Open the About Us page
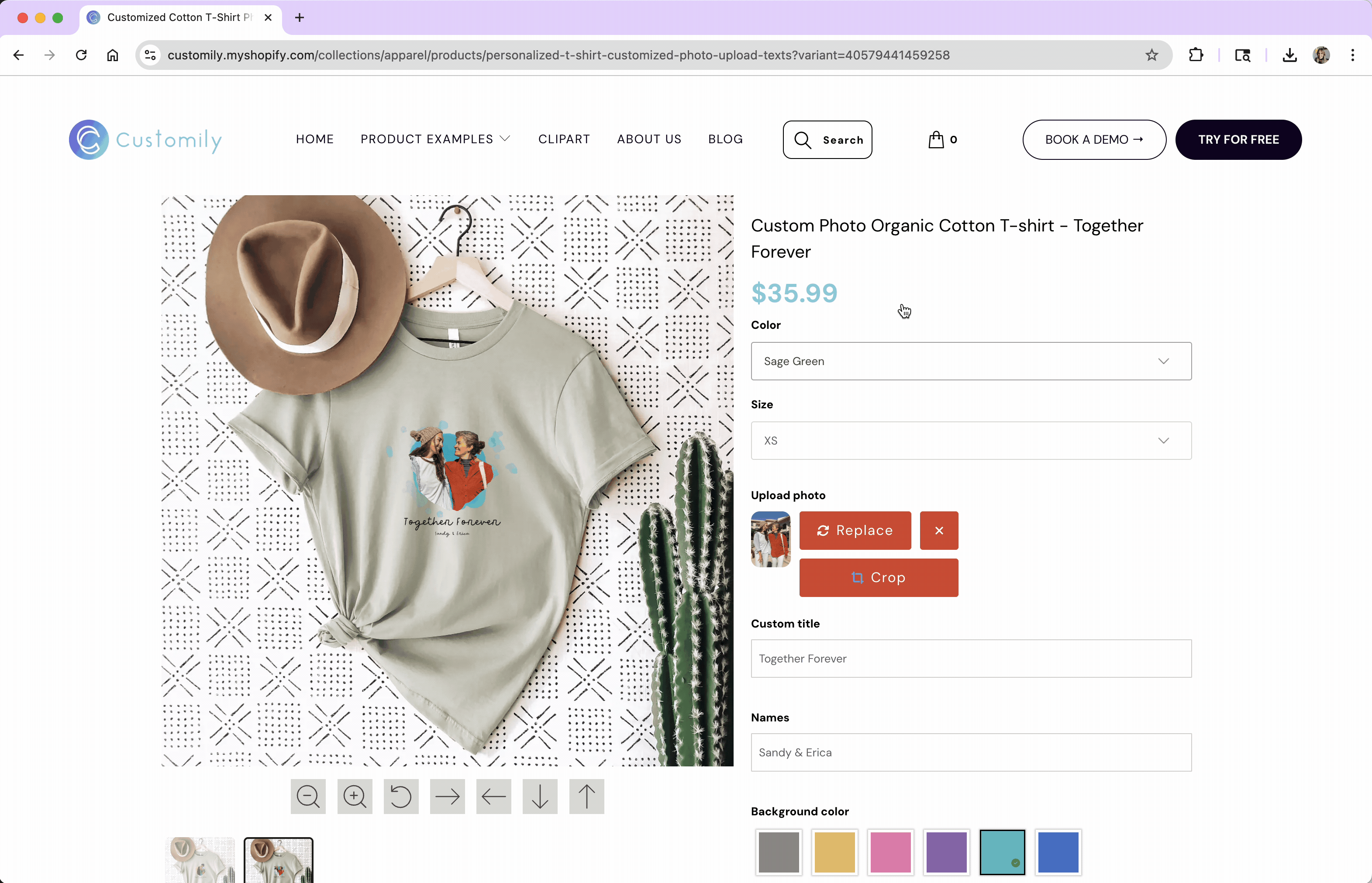Image resolution: width=1372 pixels, height=883 pixels. pos(648,139)
